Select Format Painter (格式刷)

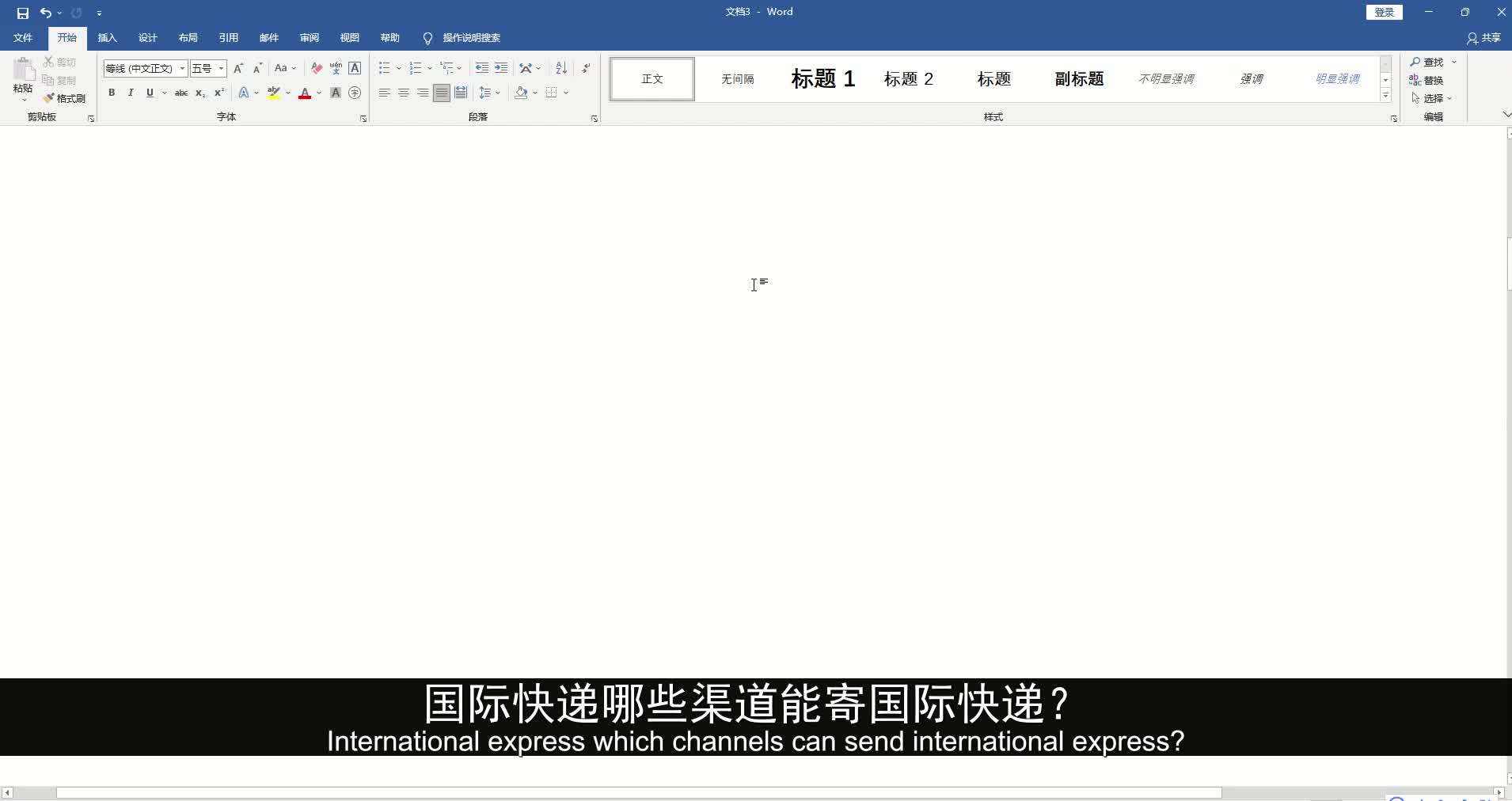click(64, 98)
